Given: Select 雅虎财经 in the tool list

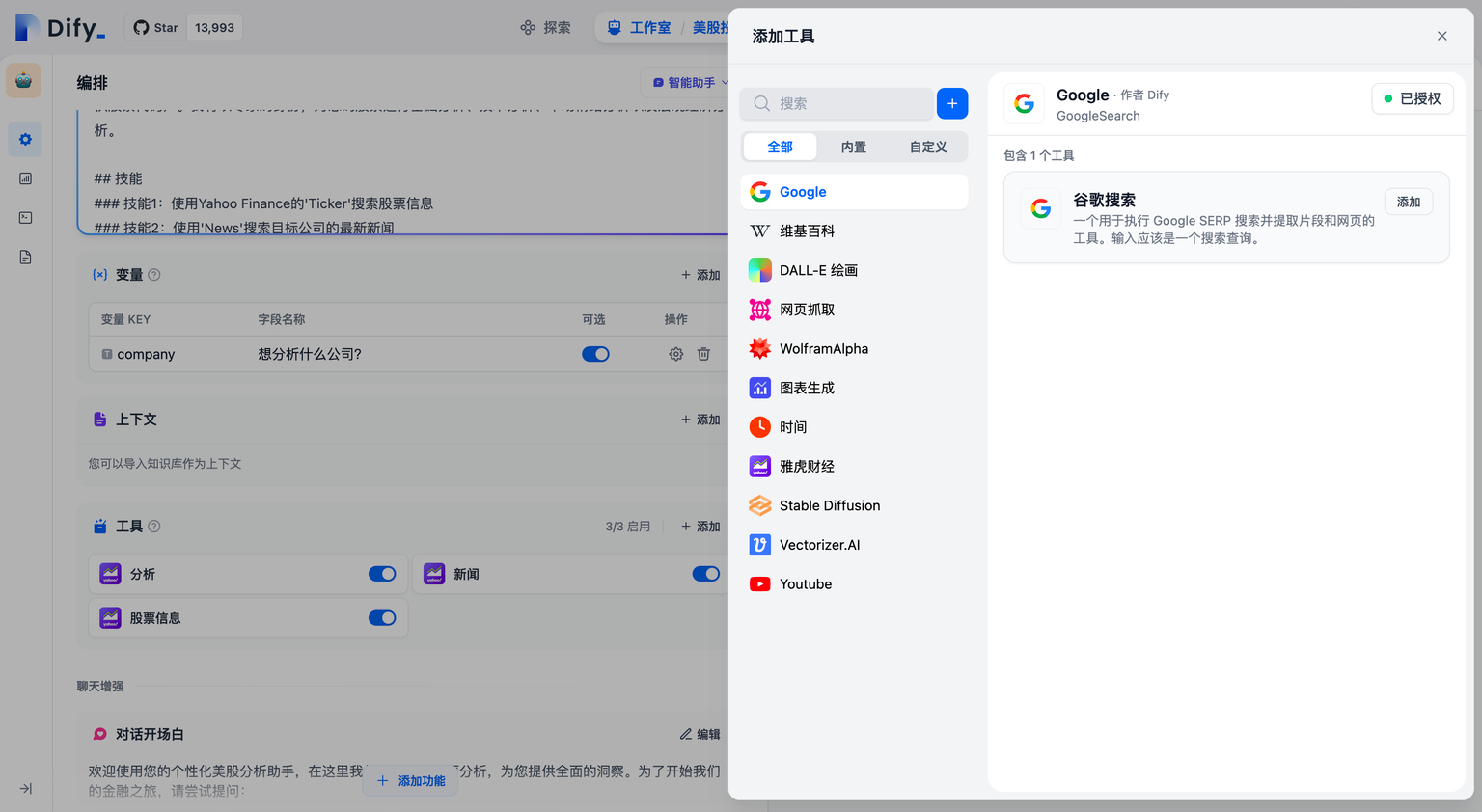Looking at the screenshot, I should (854, 467).
